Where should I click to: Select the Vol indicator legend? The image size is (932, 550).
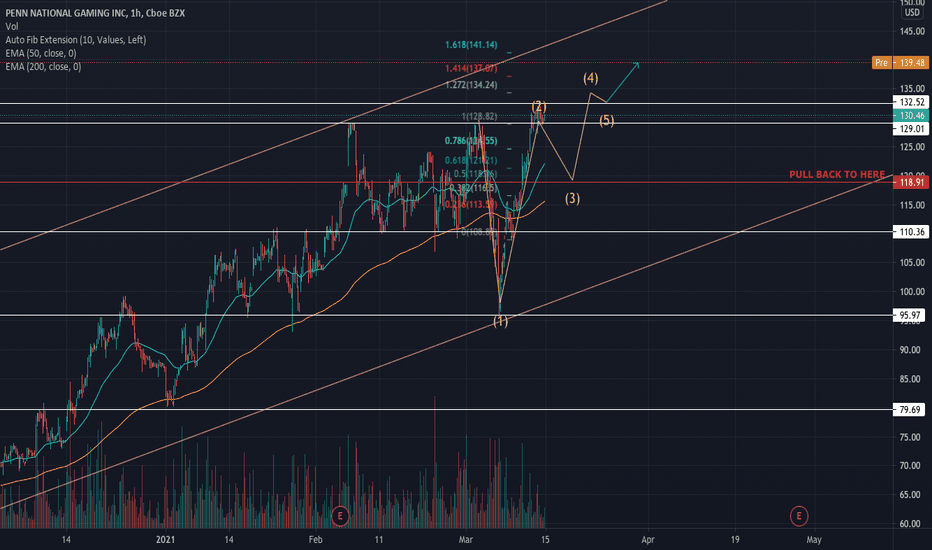tap(12, 26)
